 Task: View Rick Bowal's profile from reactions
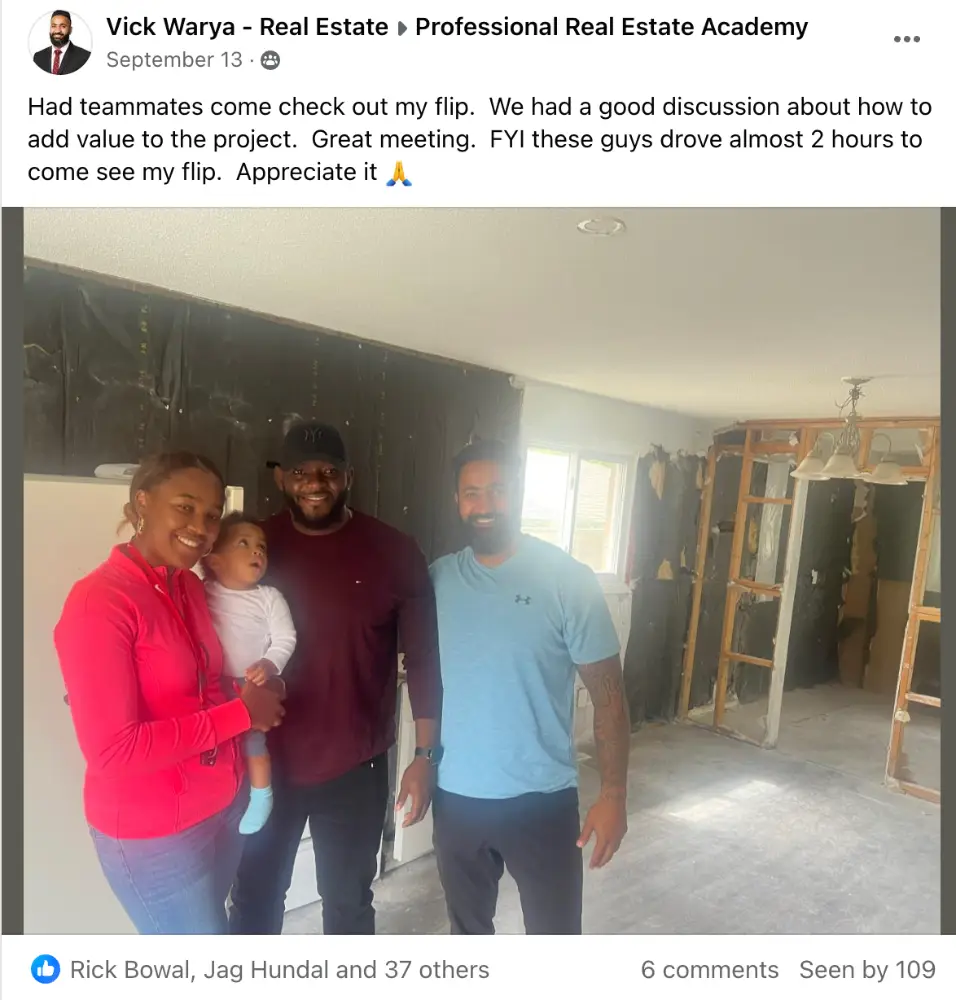(x=130, y=969)
